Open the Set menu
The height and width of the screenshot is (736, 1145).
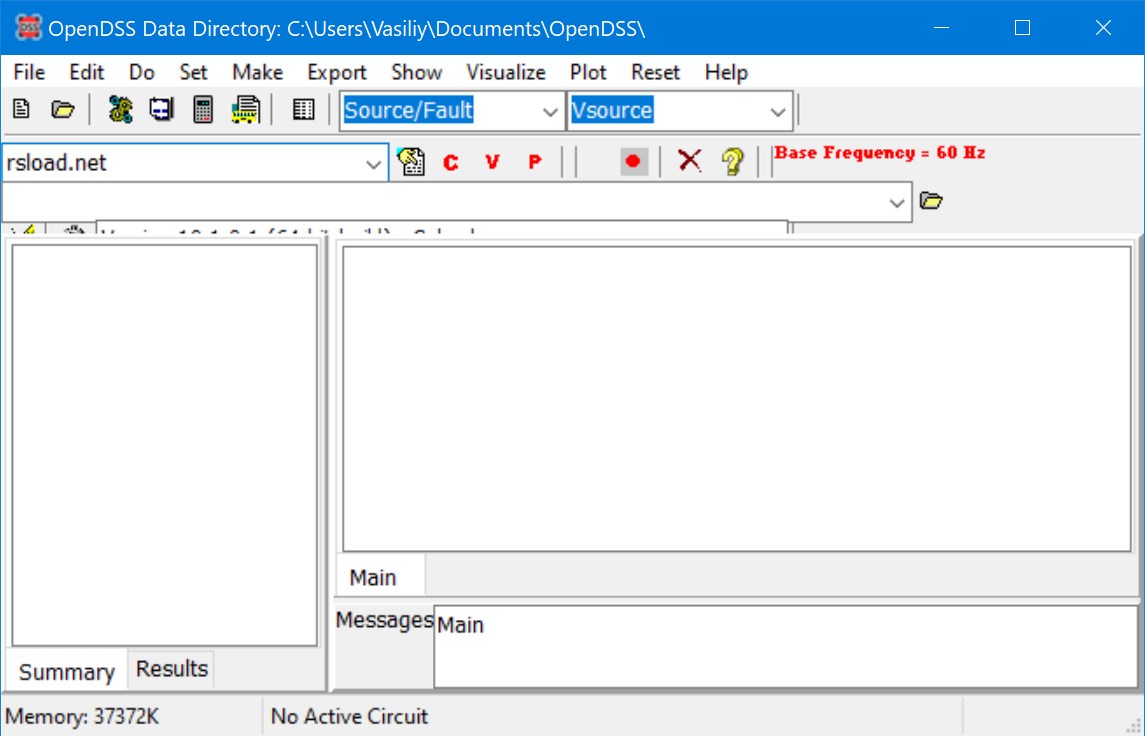click(x=194, y=72)
